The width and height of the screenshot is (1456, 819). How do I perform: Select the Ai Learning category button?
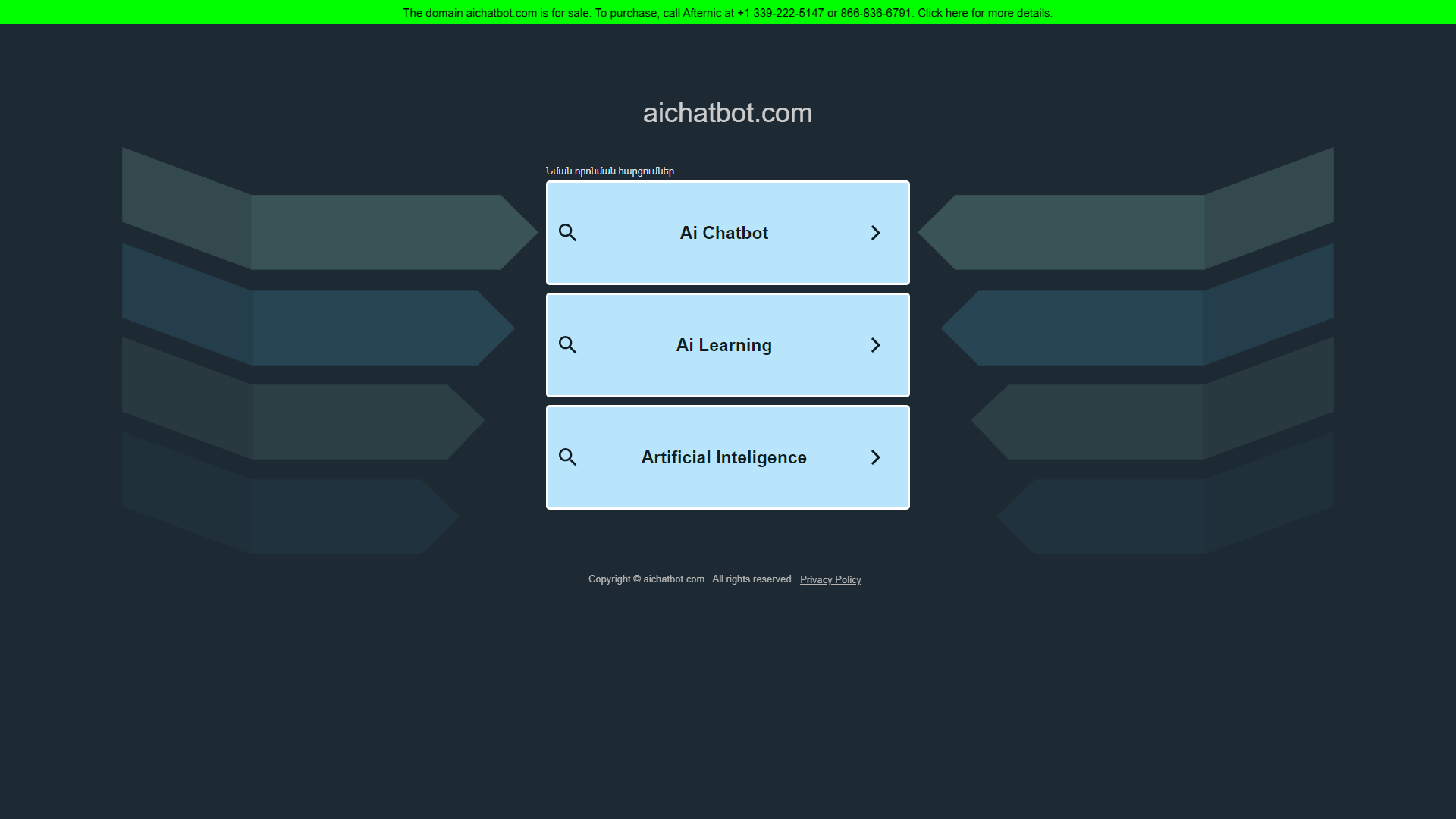(727, 344)
